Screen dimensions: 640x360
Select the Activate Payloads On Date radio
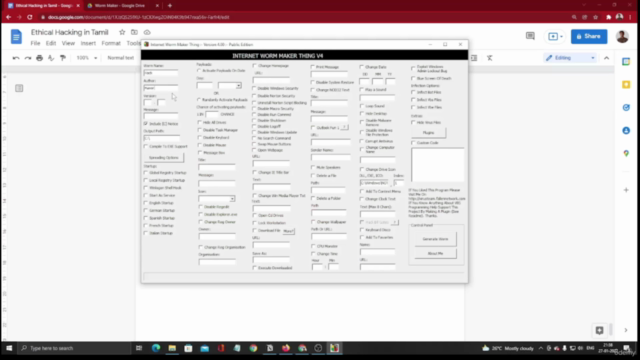tap(199, 71)
